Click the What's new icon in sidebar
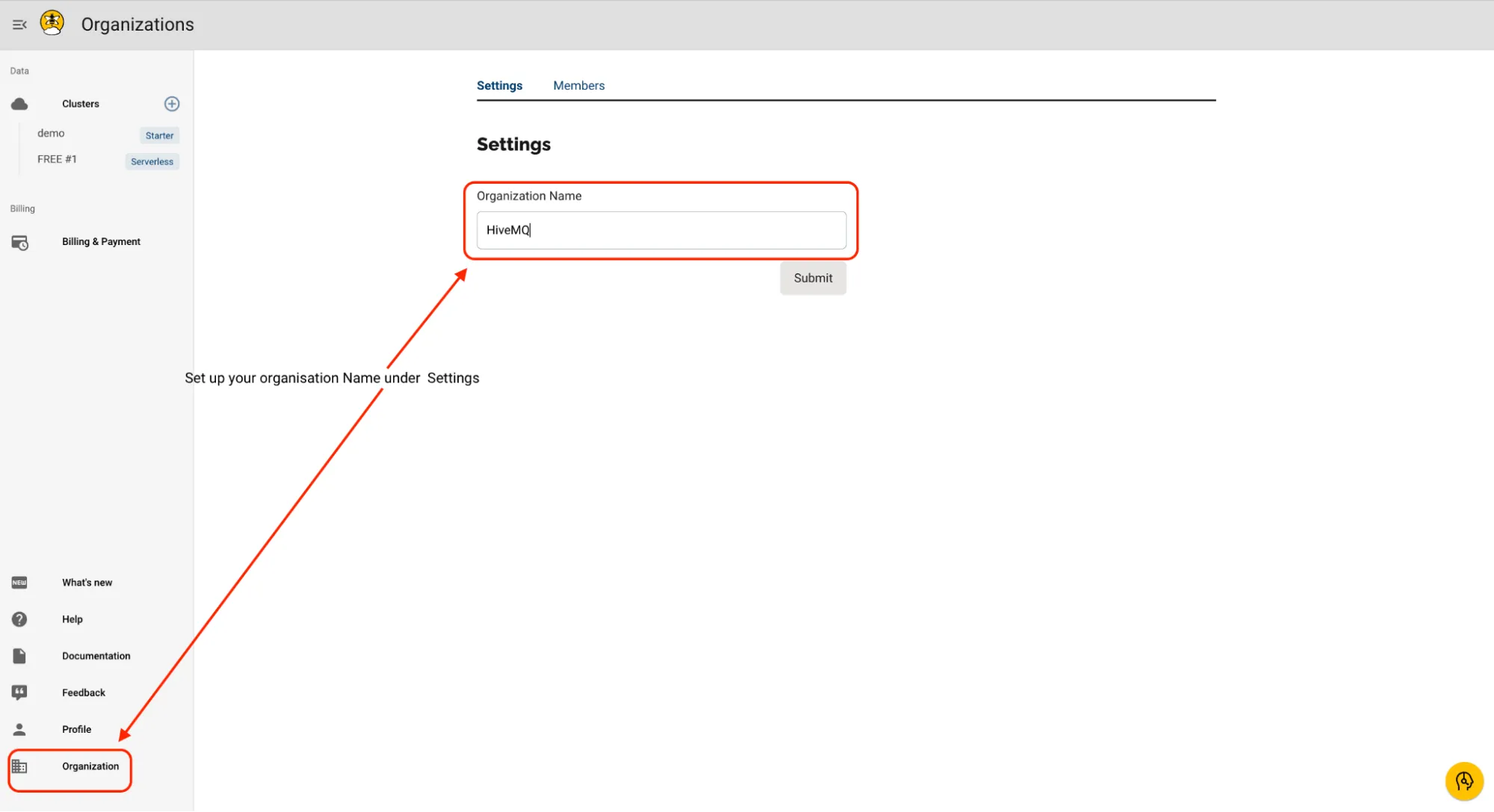Screen dimensions: 1494x812 (19, 582)
